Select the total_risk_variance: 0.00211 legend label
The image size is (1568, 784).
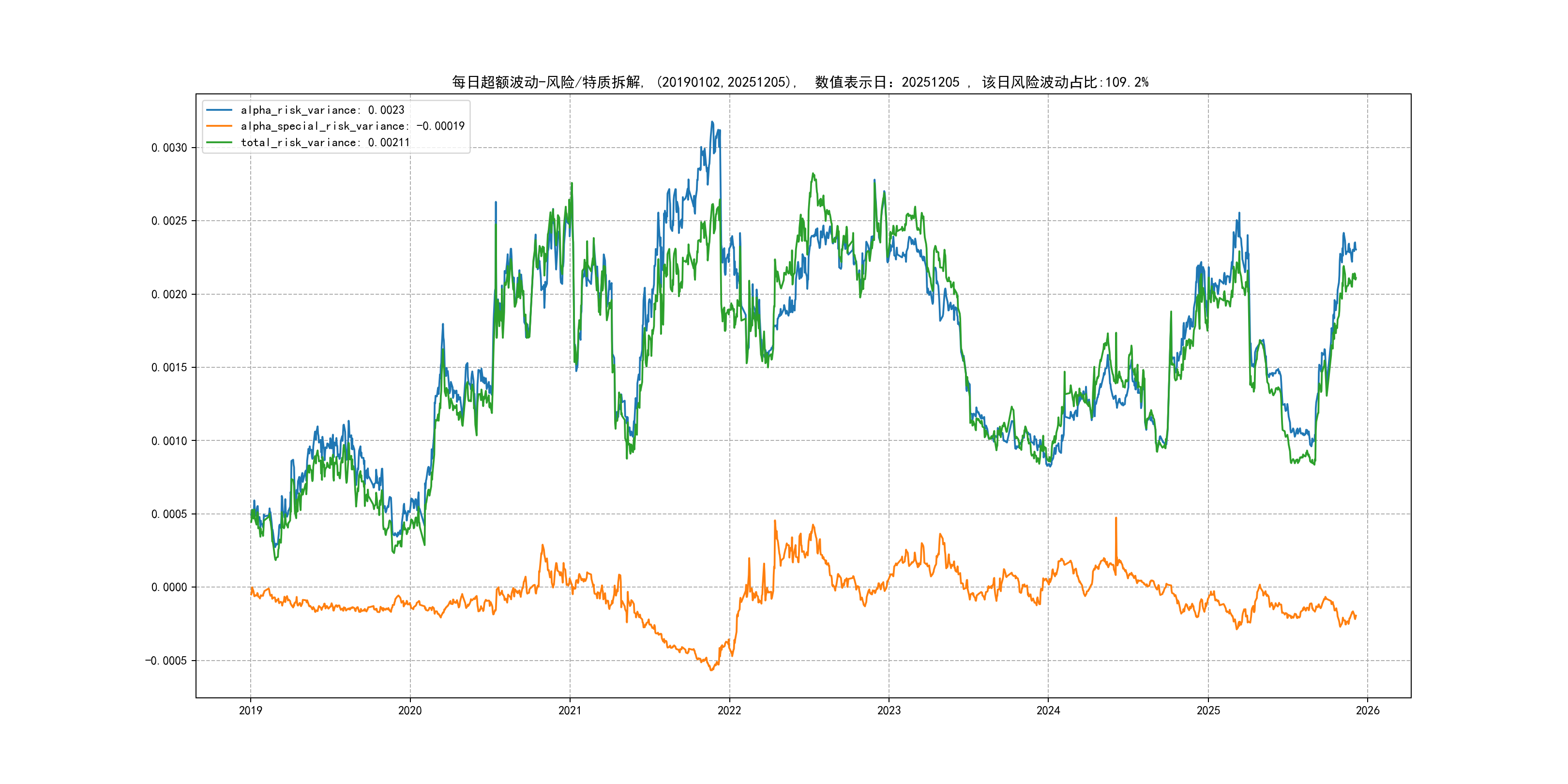pos(324,142)
